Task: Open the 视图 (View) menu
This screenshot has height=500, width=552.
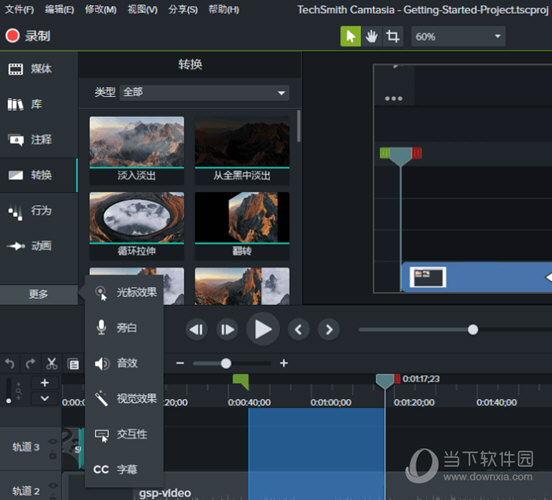Action: (x=142, y=10)
